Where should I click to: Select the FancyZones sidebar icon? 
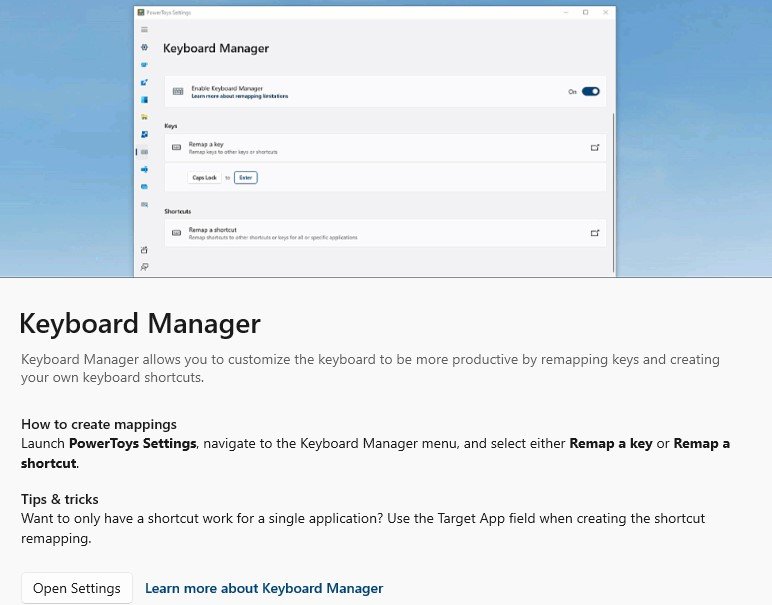click(144, 99)
